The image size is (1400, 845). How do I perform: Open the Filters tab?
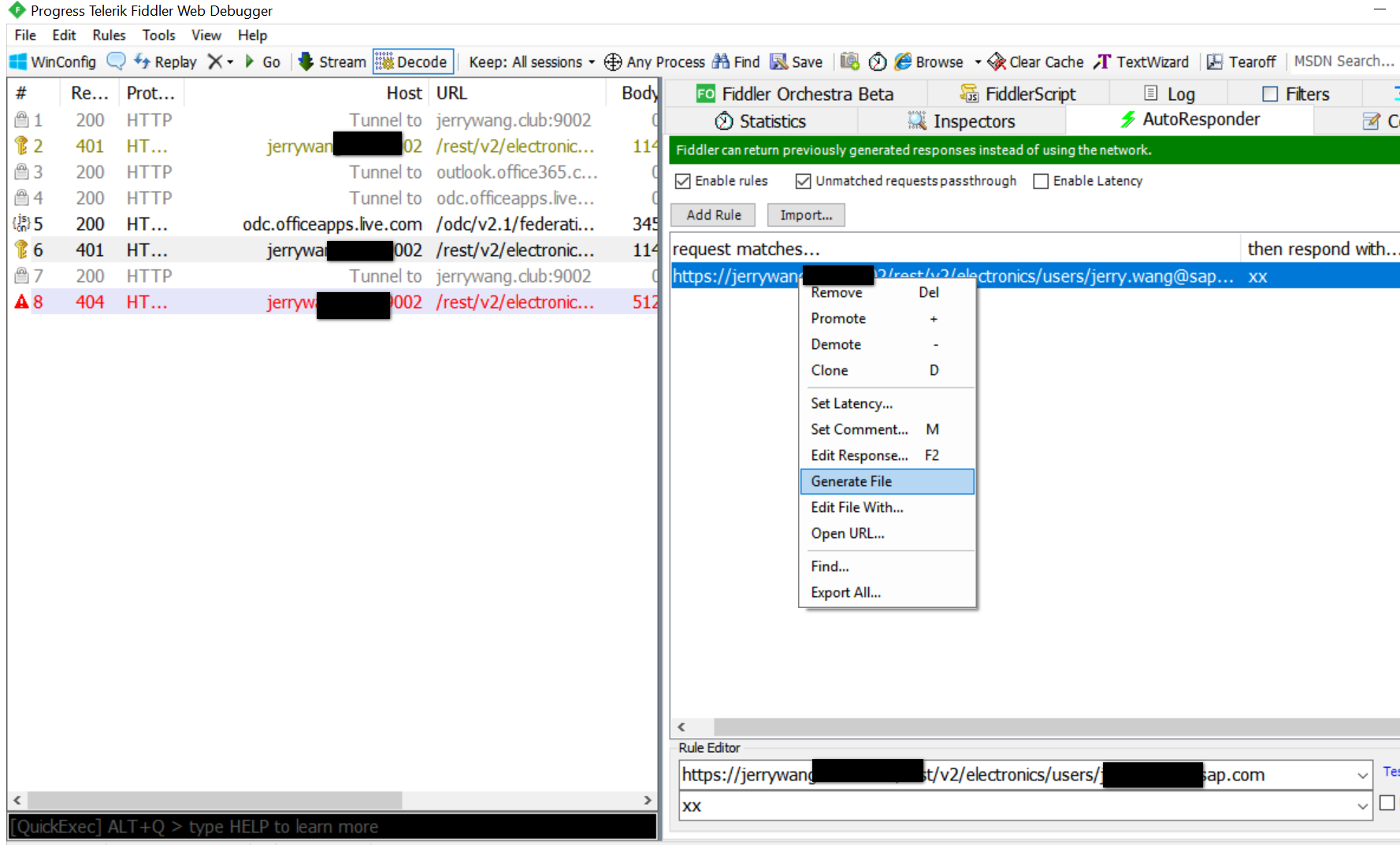click(1295, 94)
